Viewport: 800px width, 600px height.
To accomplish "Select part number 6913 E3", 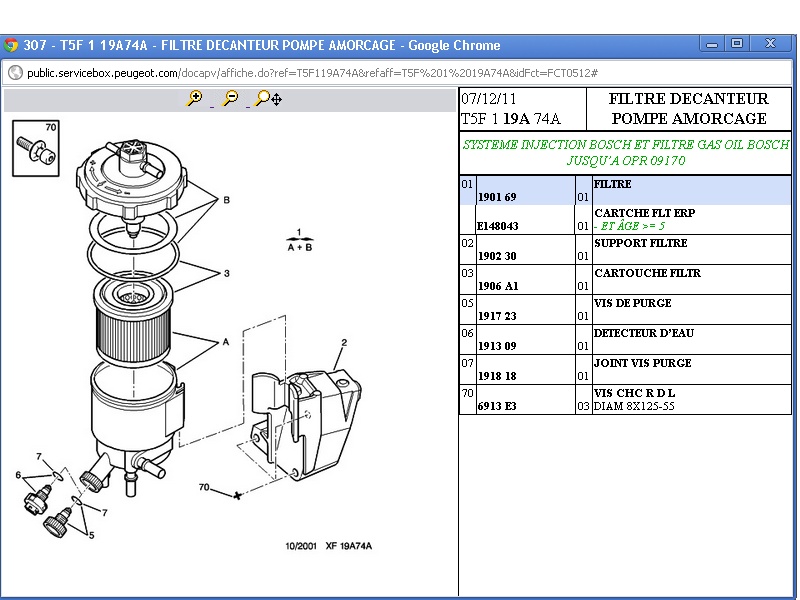I will pos(497,406).
